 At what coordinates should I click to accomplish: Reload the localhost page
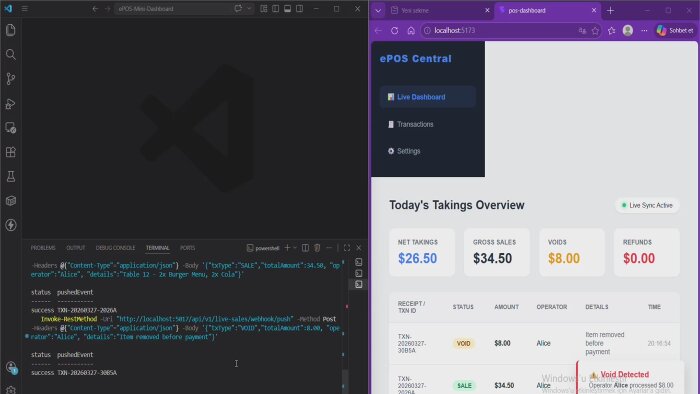(x=395, y=30)
